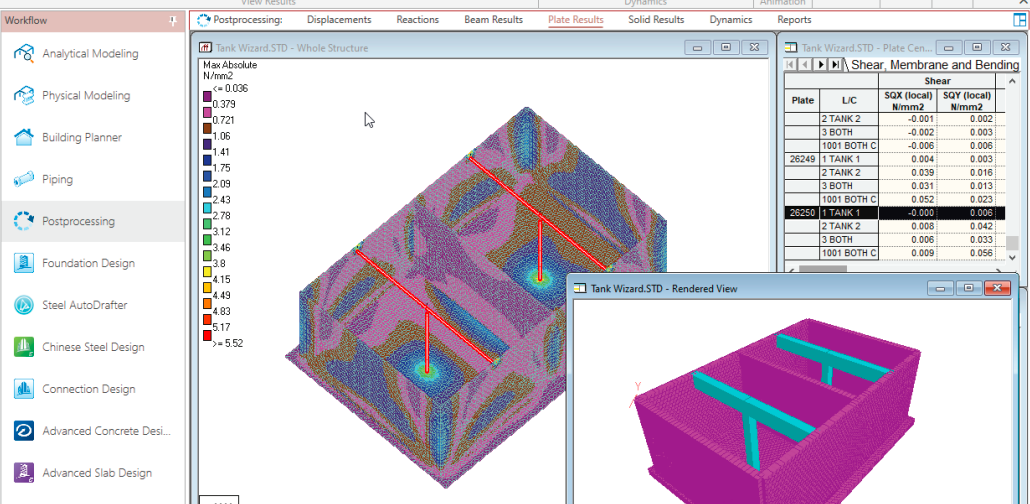Click Rendered View window title icon
1030x504 pixels.
pyautogui.click(x=580, y=288)
